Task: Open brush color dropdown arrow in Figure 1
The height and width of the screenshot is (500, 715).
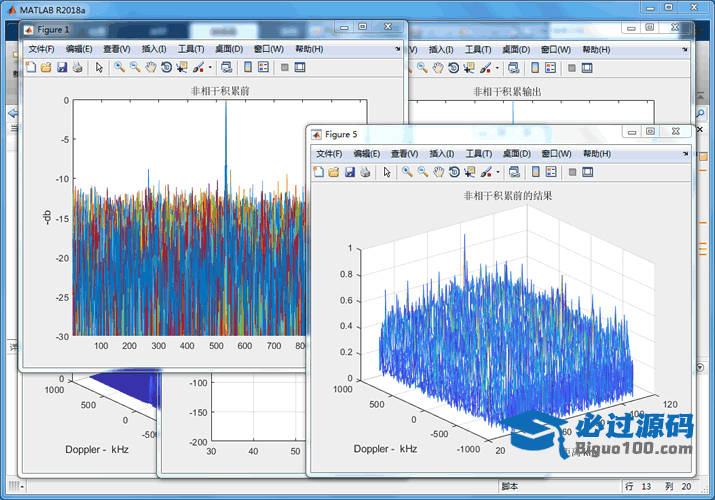Action: 208,67
